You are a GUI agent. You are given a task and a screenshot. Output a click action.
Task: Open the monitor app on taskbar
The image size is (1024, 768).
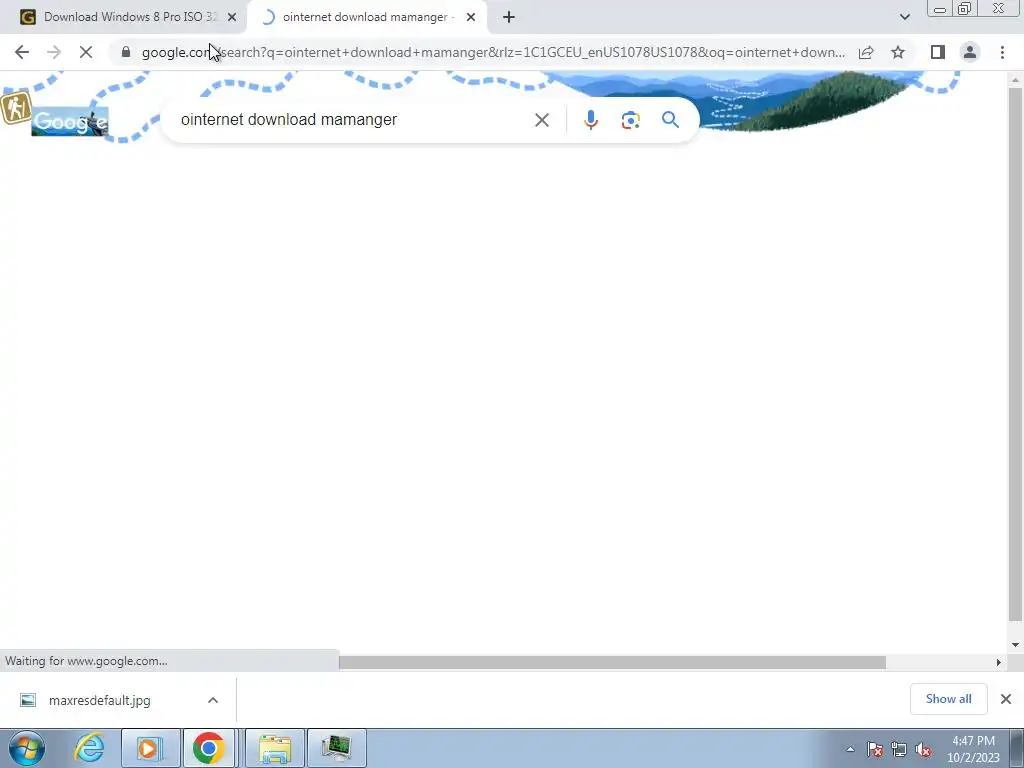[336, 748]
